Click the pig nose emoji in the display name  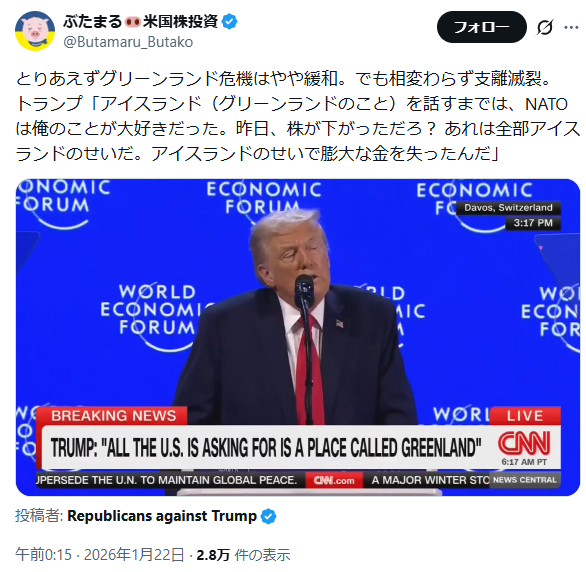tap(133, 22)
